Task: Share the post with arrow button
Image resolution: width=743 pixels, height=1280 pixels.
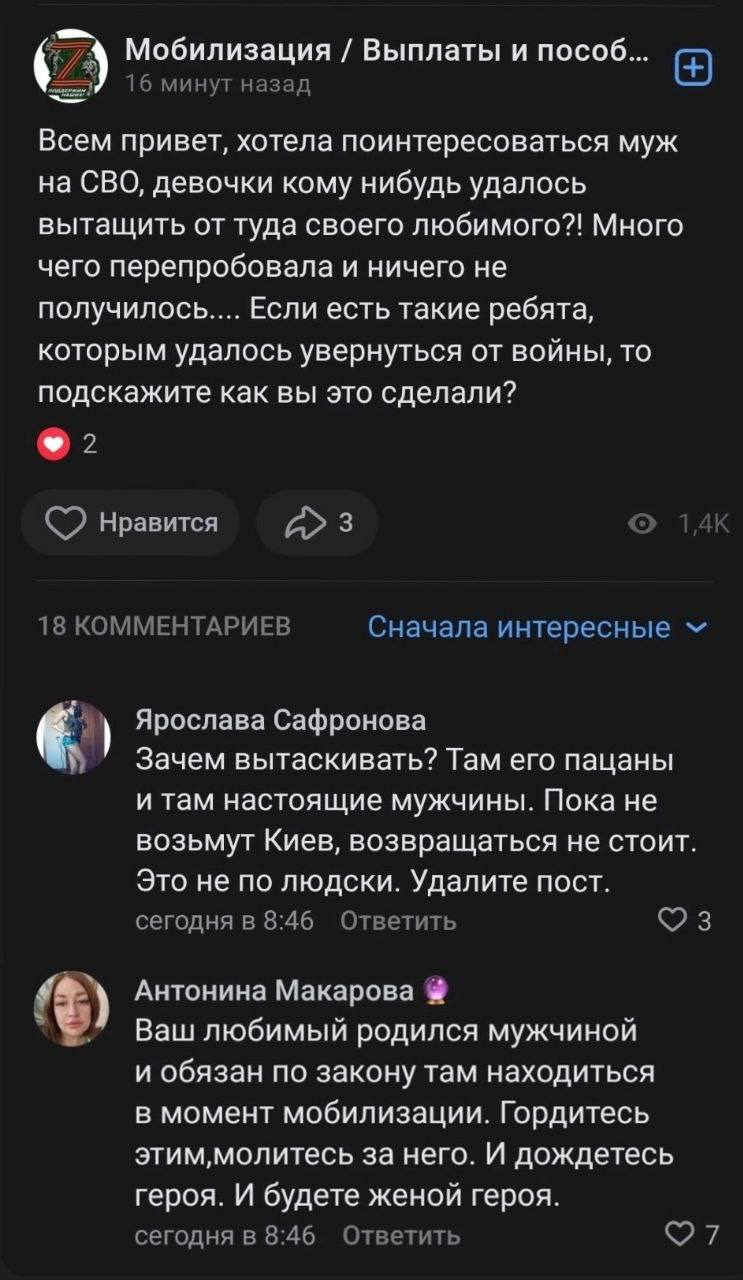Action: pyautogui.click(x=317, y=523)
